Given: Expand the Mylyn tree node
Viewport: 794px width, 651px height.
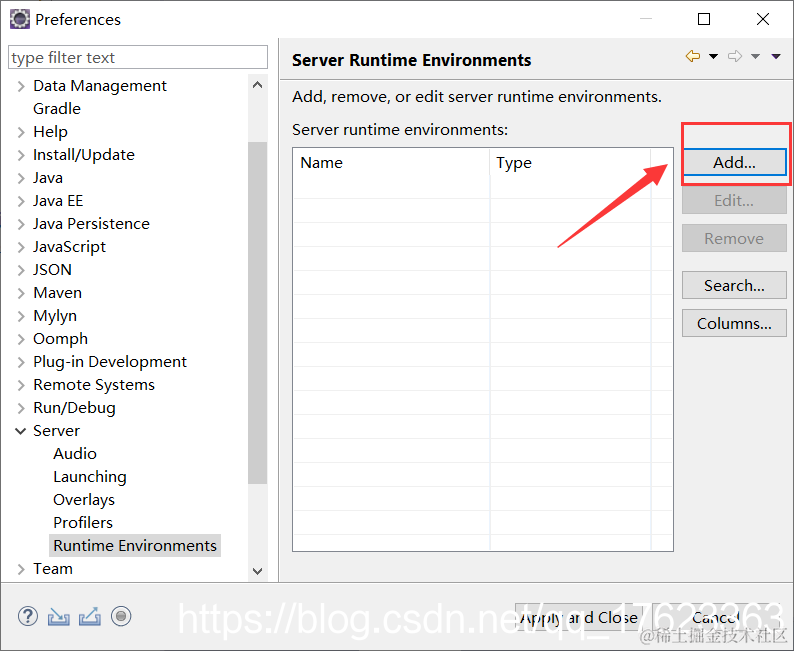Looking at the screenshot, I should [21, 316].
